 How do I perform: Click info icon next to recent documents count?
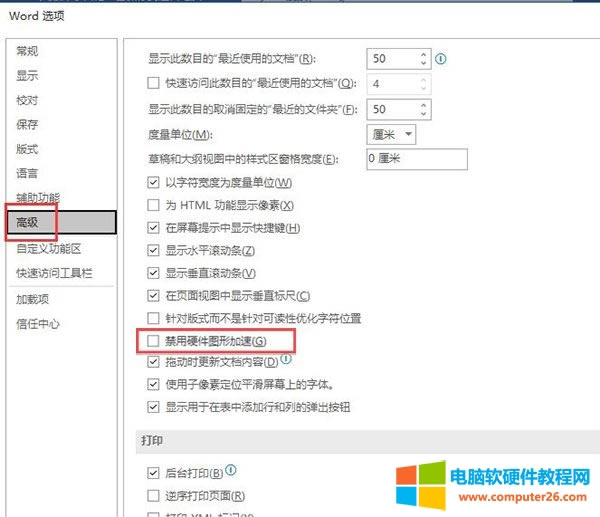[x=440, y=59]
